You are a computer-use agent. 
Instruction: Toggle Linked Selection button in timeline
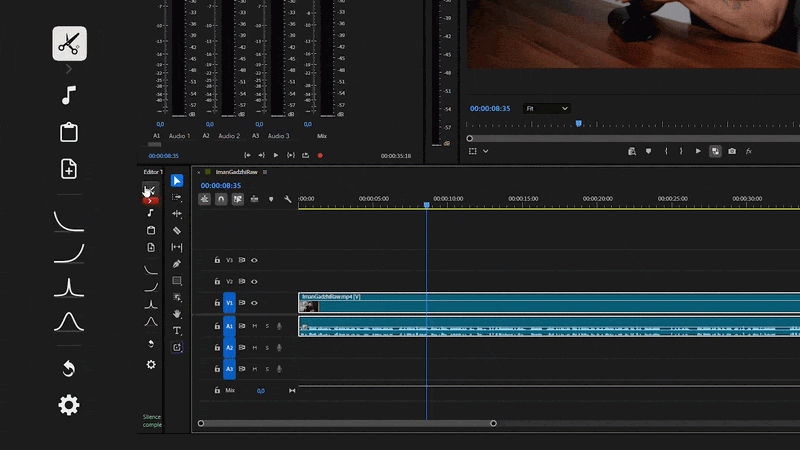pyautogui.click(x=238, y=199)
